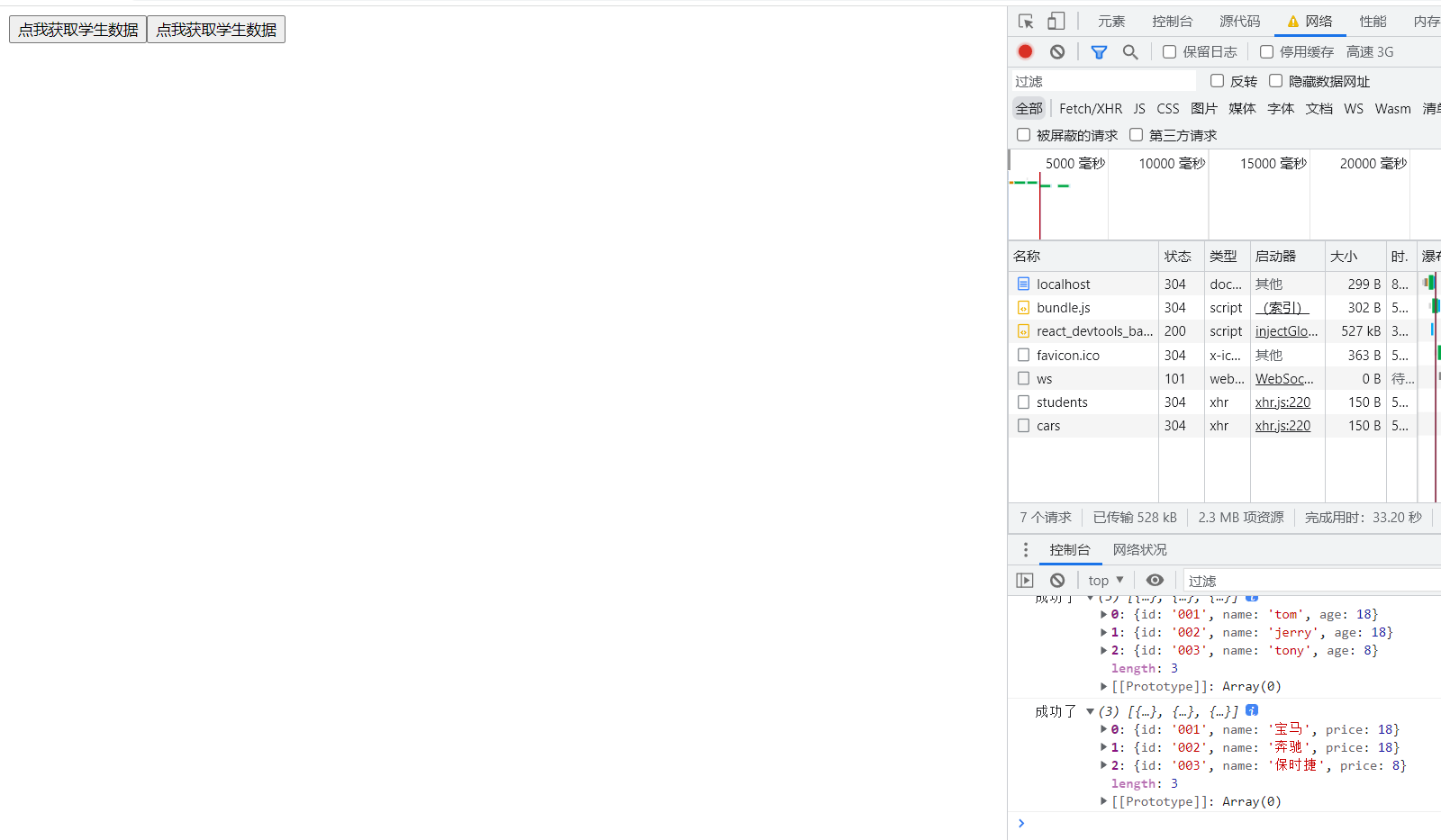This screenshot has height=840, width=1441.
Task: Open the top context selector dropdown
Action: pyautogui.click(x=1106, y=581)
